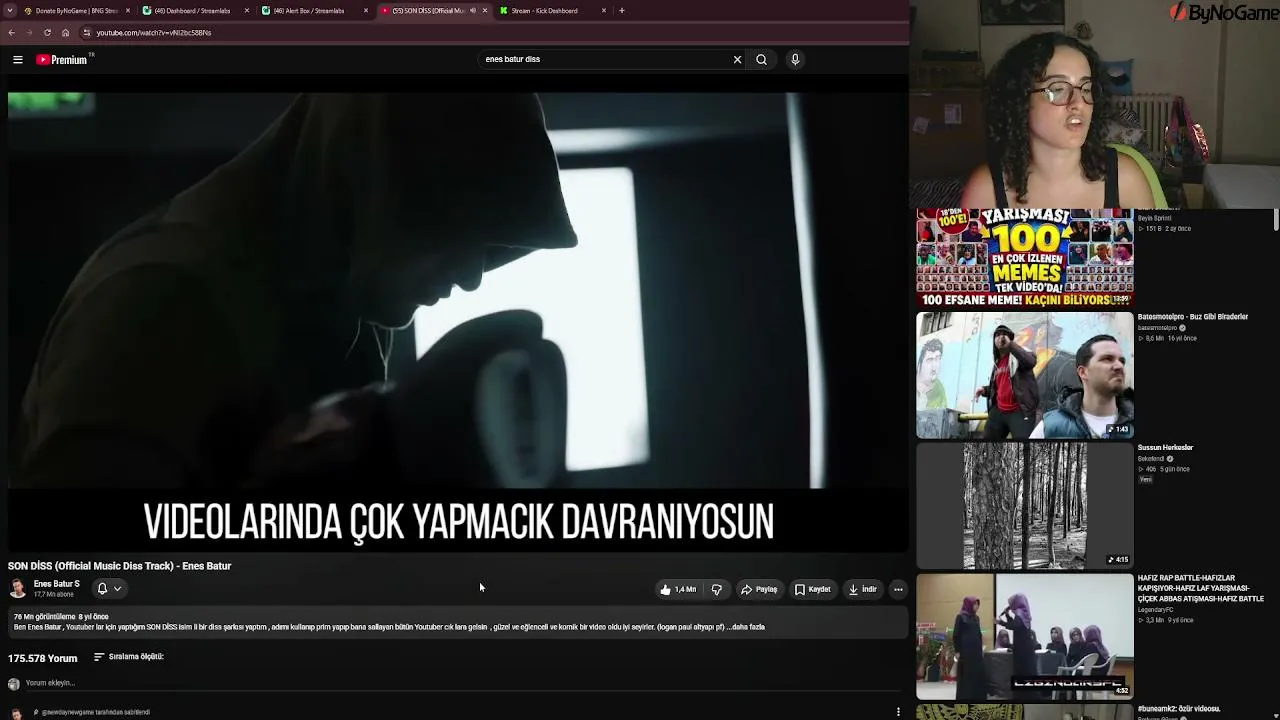Close the Donate ByNoGame tab
Screen dimensions: 1280x720
click(128, 11)
